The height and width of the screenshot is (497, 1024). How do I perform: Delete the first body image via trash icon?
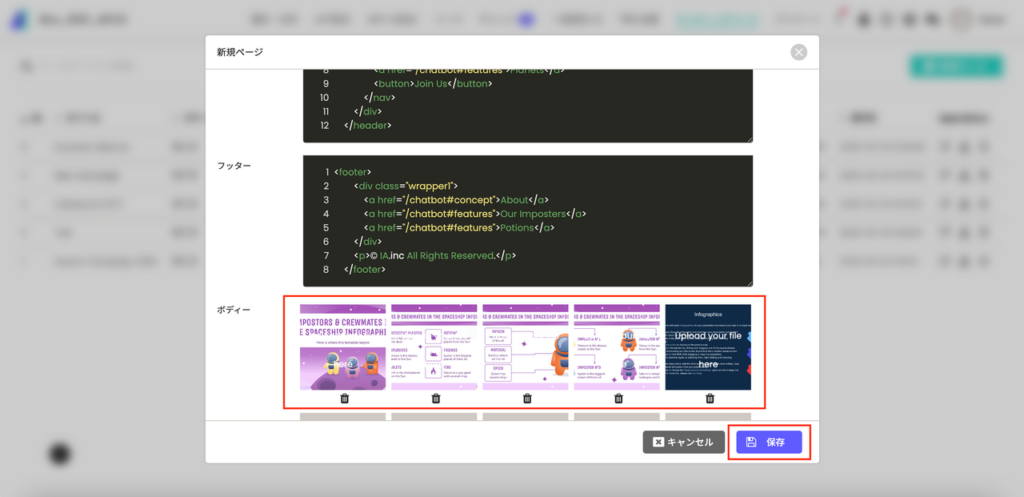pos(344,398)
